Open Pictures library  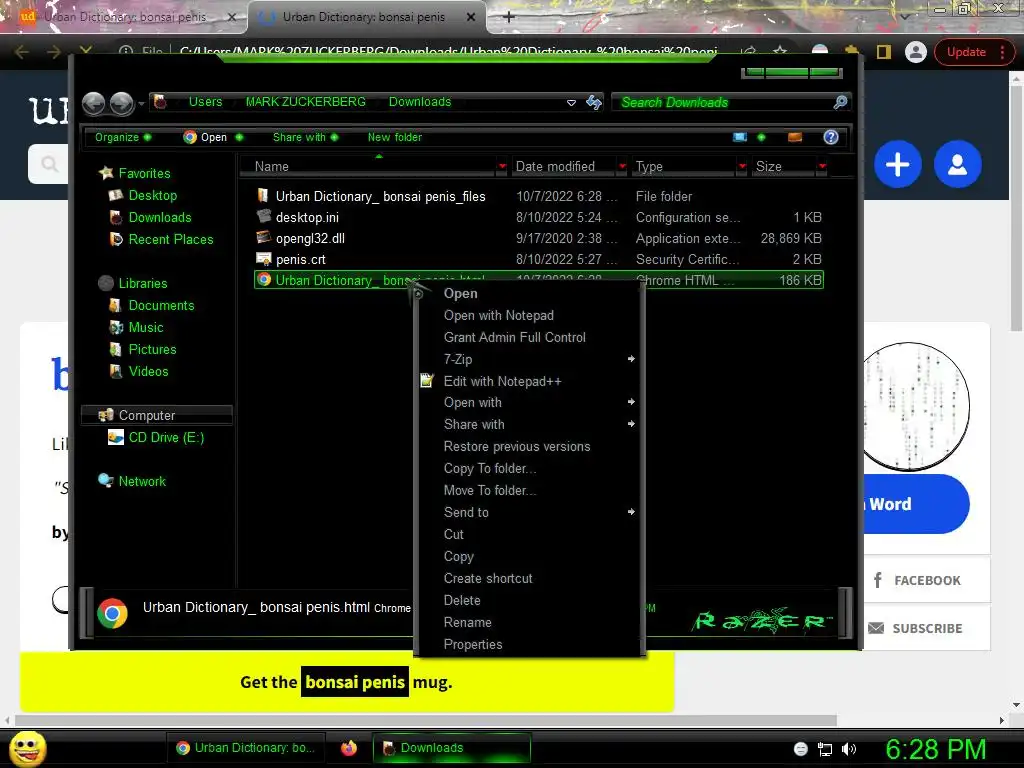pos(152,349)
